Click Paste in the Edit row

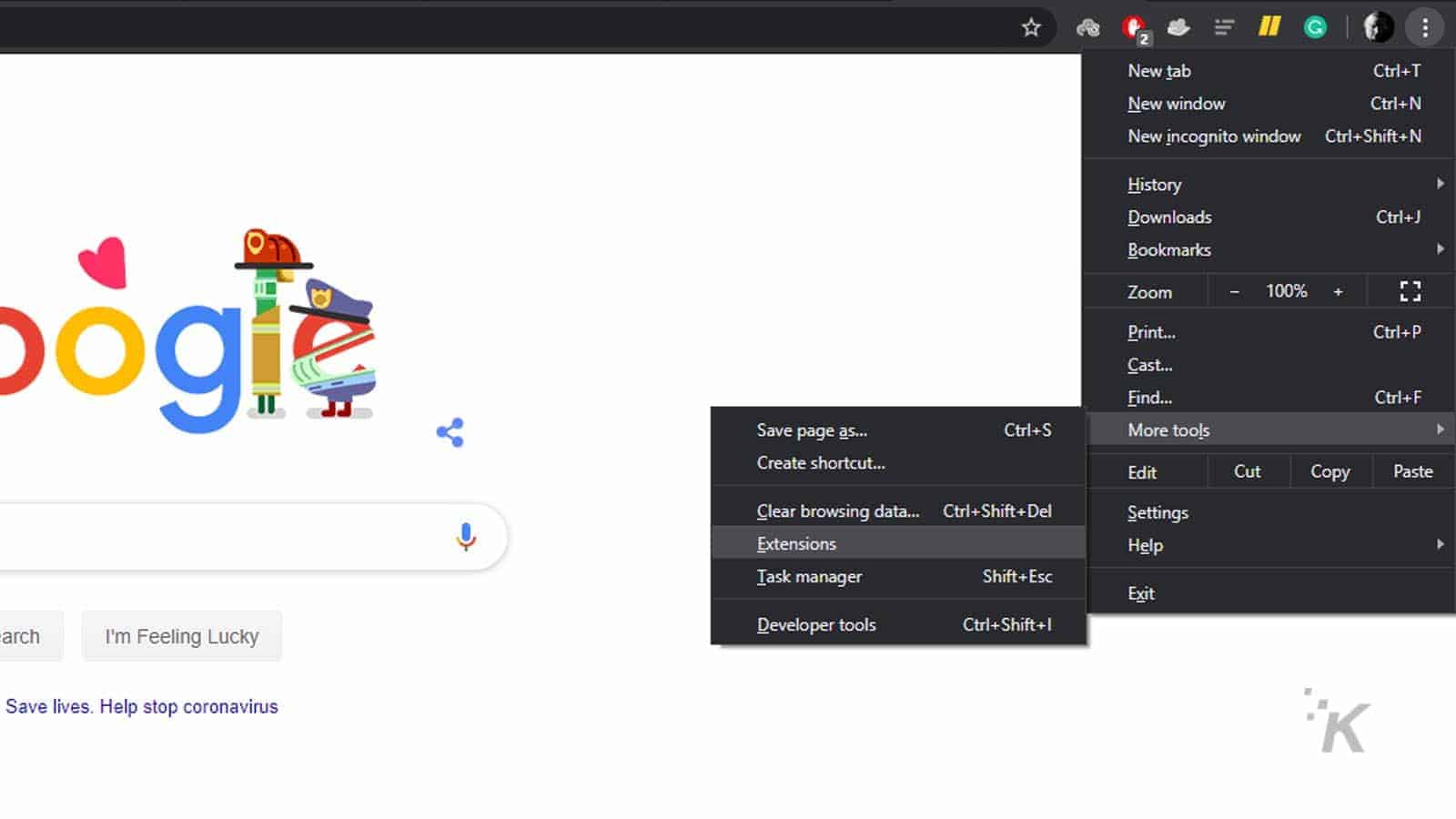1412,471
